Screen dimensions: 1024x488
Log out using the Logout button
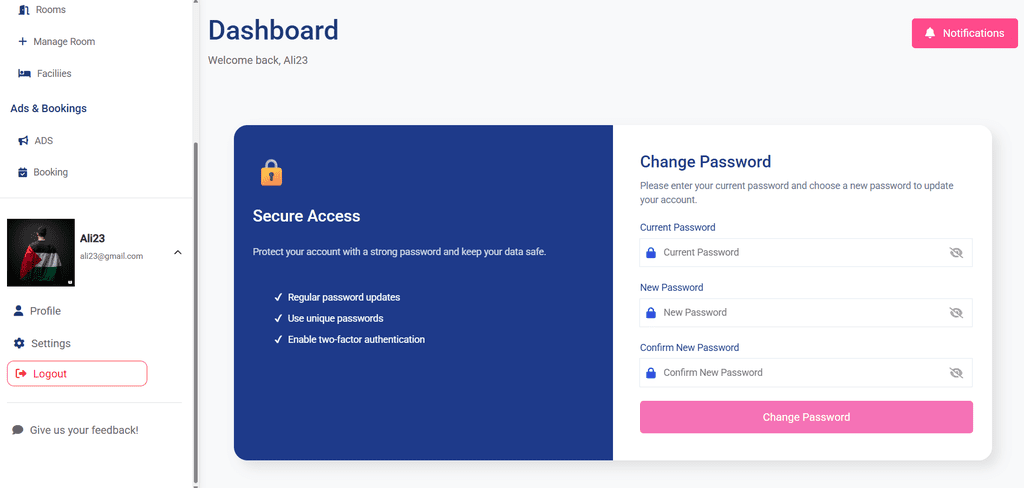77,374
